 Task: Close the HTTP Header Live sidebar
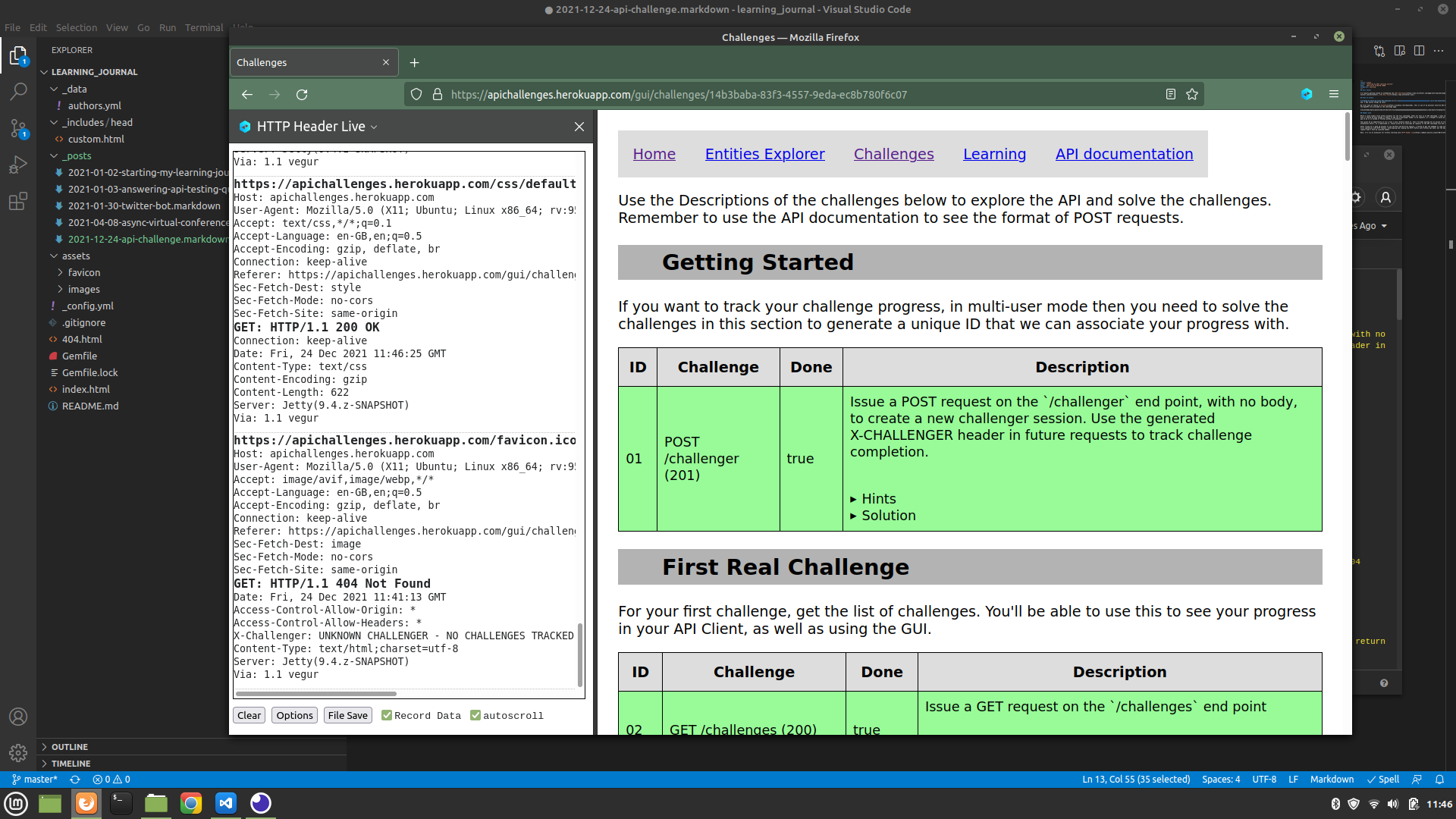pyautogui.click(x=579, y=127)
